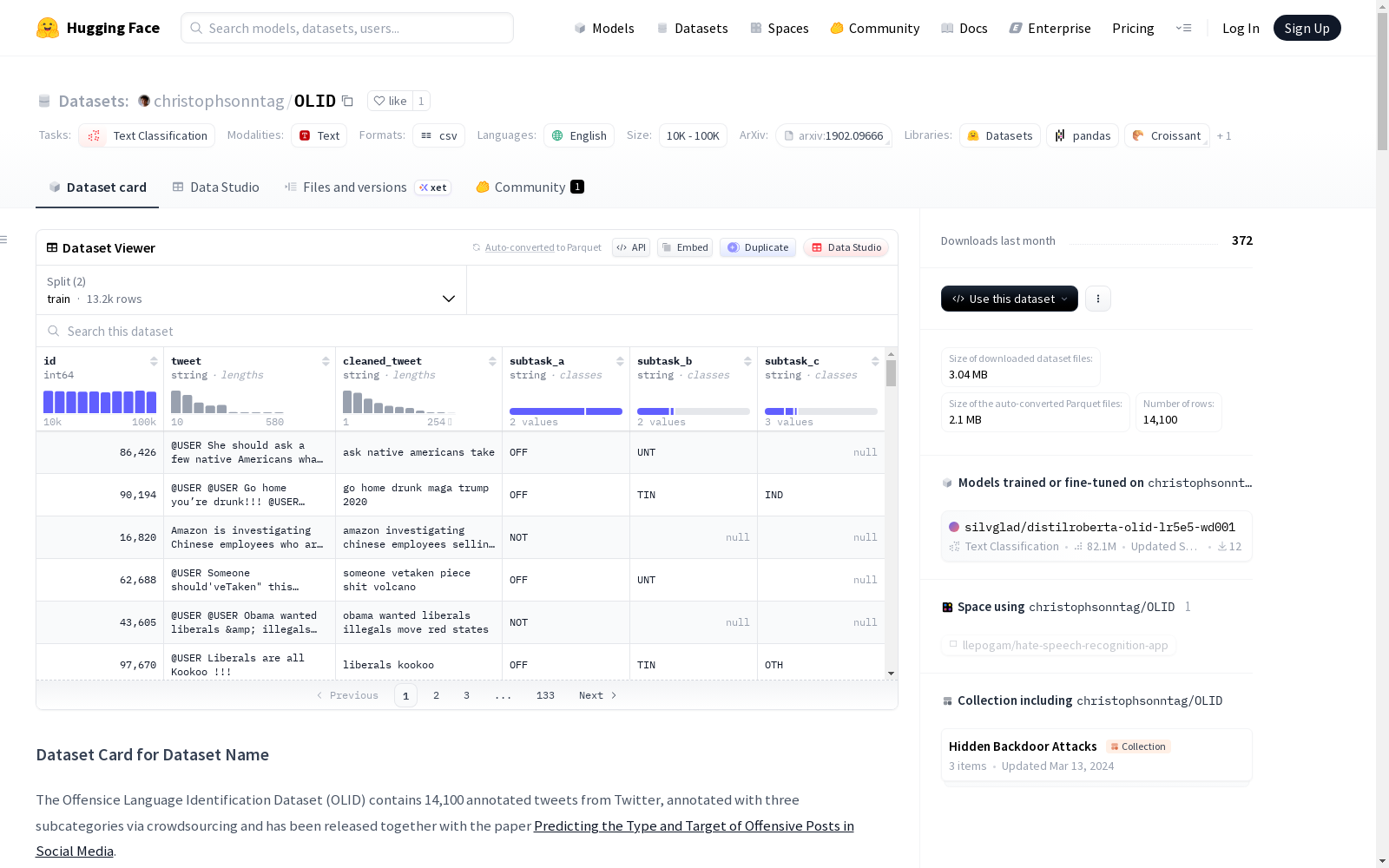Open the Community tab with 1 discussion

[x=530, y=187]
